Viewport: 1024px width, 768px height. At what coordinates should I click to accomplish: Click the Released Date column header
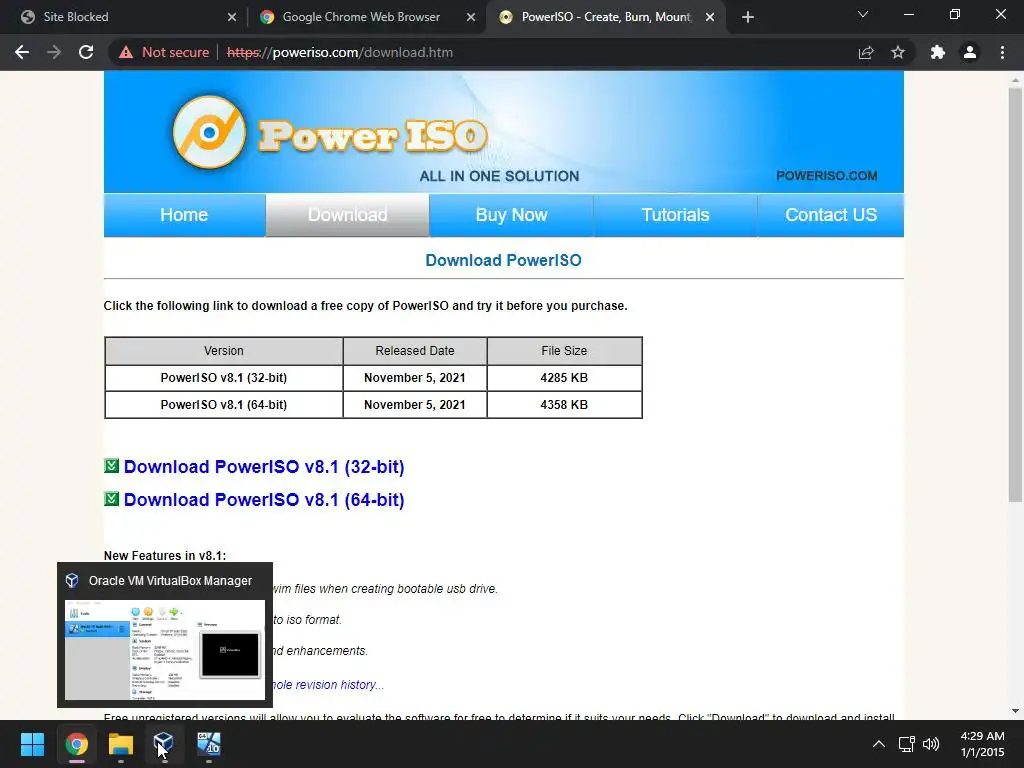[x=415, y=351]
